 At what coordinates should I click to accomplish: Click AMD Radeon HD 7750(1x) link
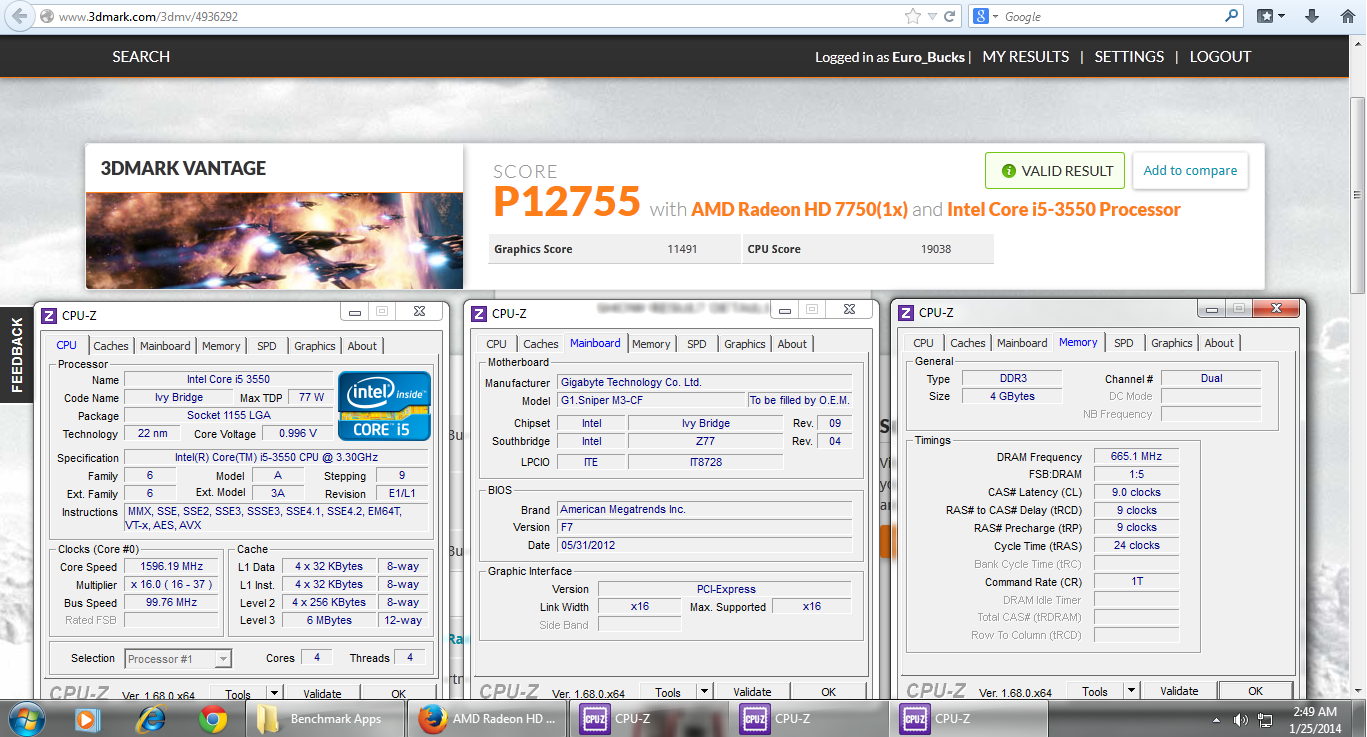(799, 210)
